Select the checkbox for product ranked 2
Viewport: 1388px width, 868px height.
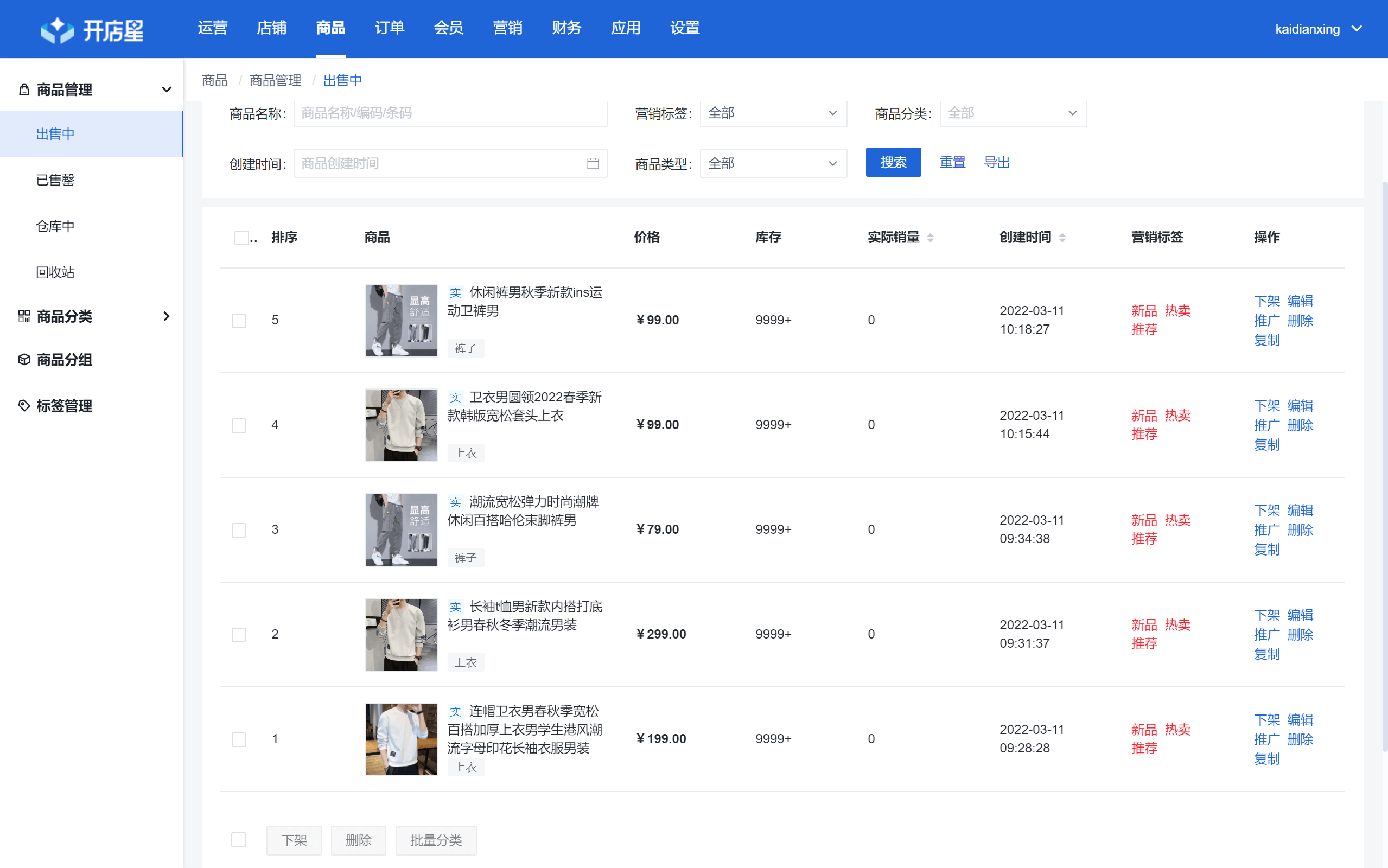point(239,634)
